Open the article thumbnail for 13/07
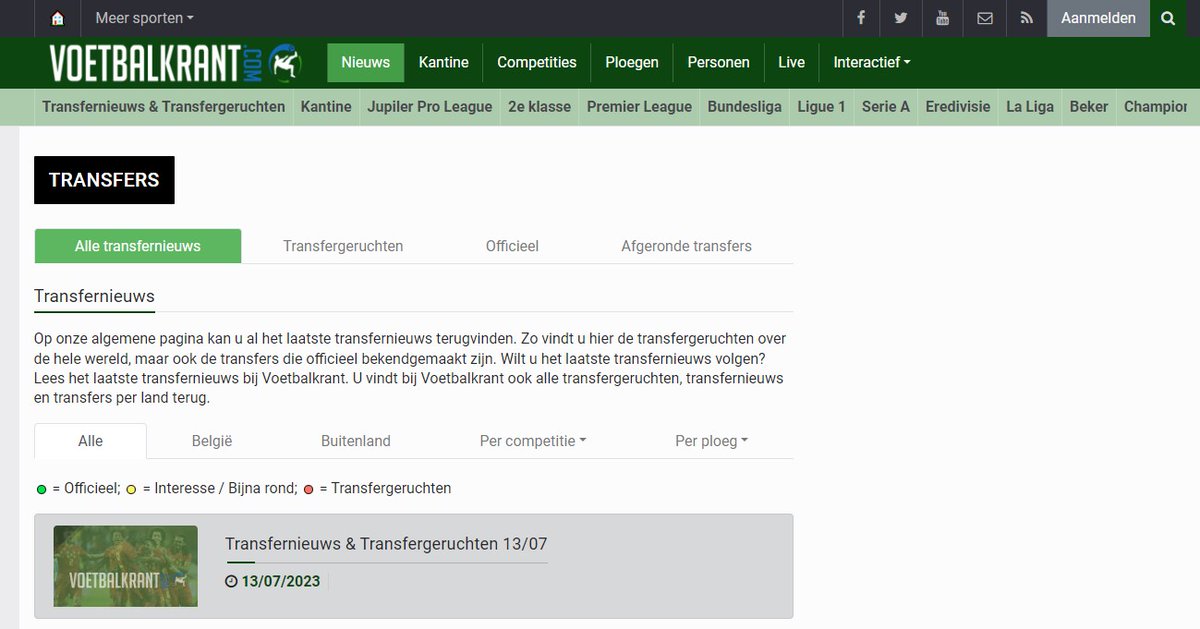Viewport: 1200px width, 629px height. click(126, 566)
